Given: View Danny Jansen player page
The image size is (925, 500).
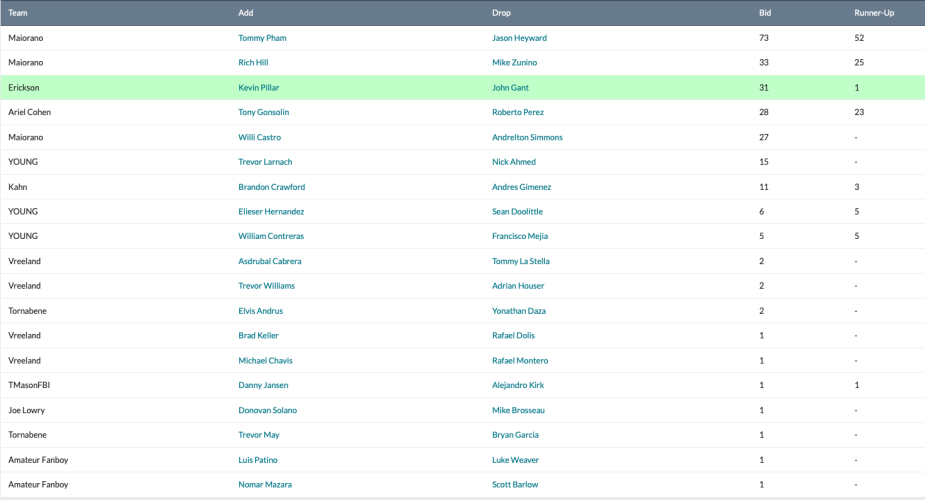Looking at the screenshot, I should [x=263, y=385].
